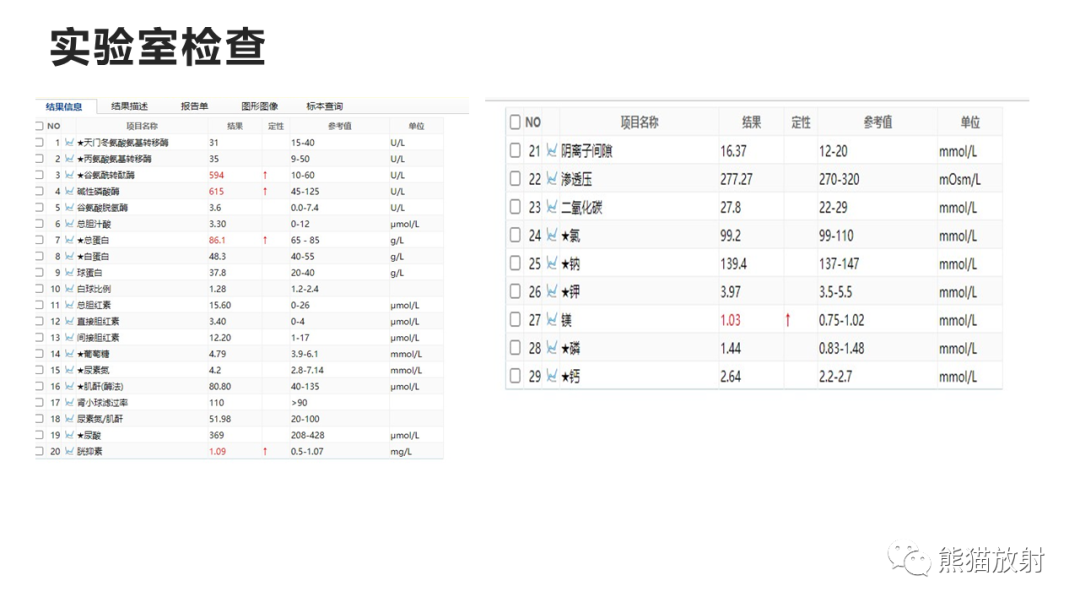The height and width of the screenshot is (608, 1080).
Task: Switch to the 结果描述 tab
Action: tap(129, 106)
